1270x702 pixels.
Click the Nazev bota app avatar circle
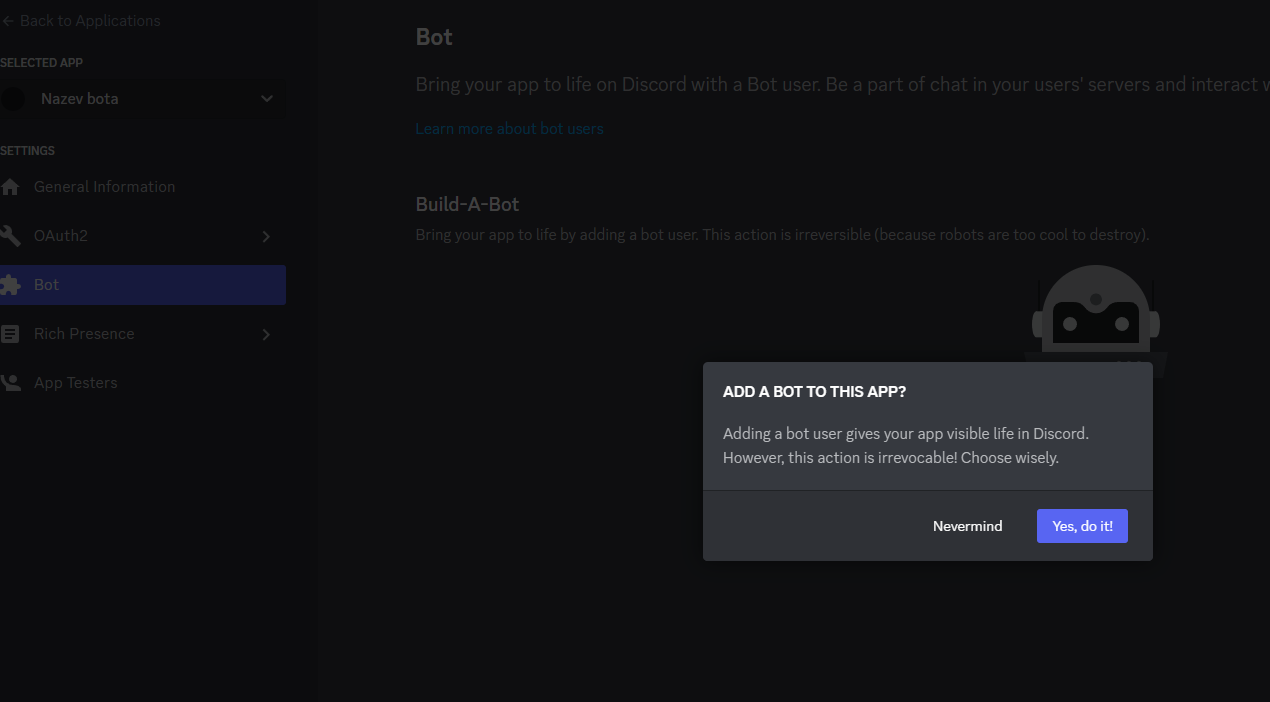pyautogui.click(x=14, y=98)
